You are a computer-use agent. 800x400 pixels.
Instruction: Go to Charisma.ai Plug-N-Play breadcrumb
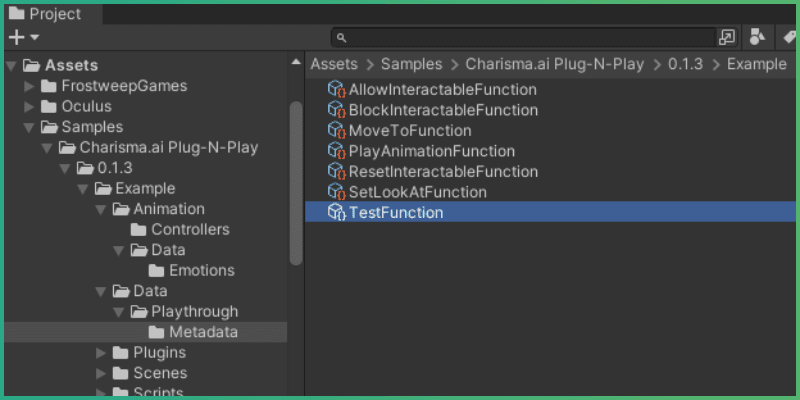tap(555, 64)
